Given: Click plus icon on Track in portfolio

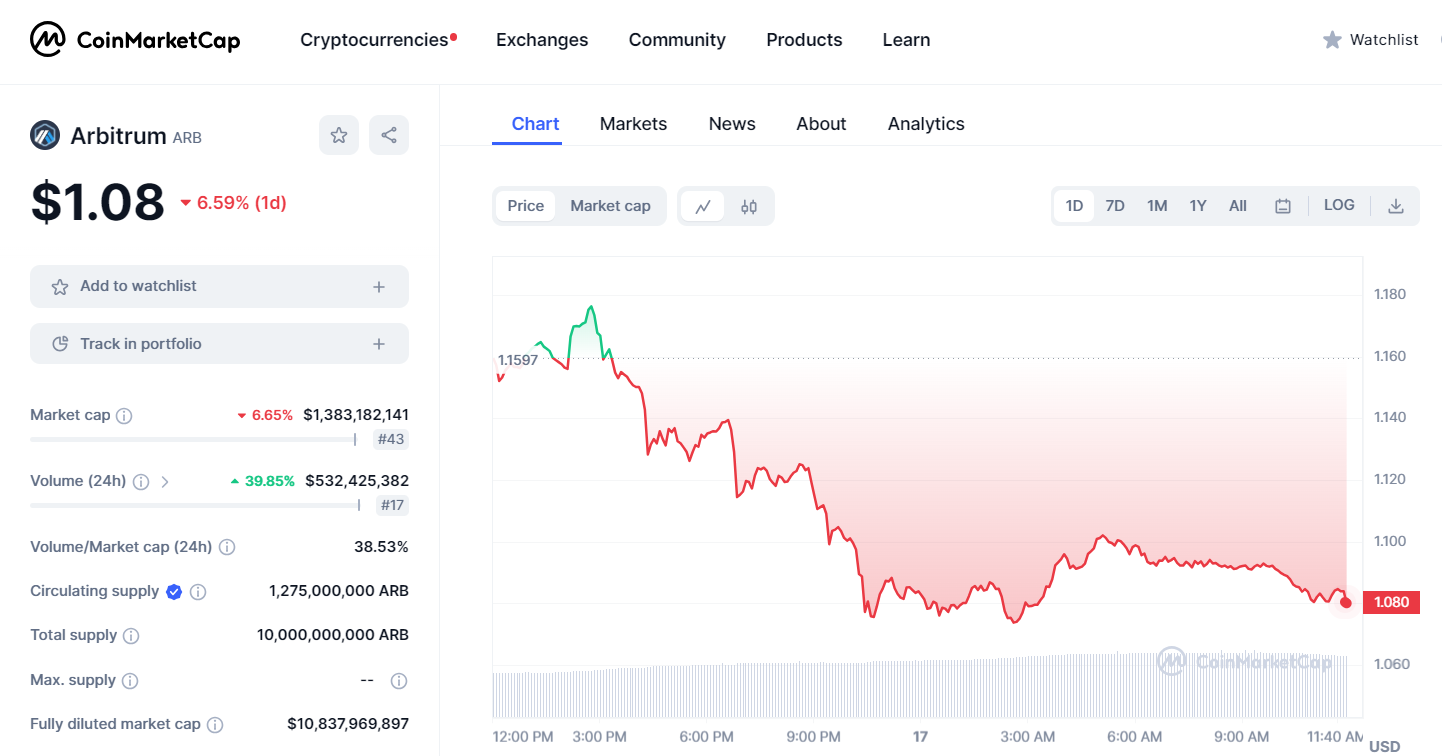Looking at the screenshot, I should tap(379, 344).
